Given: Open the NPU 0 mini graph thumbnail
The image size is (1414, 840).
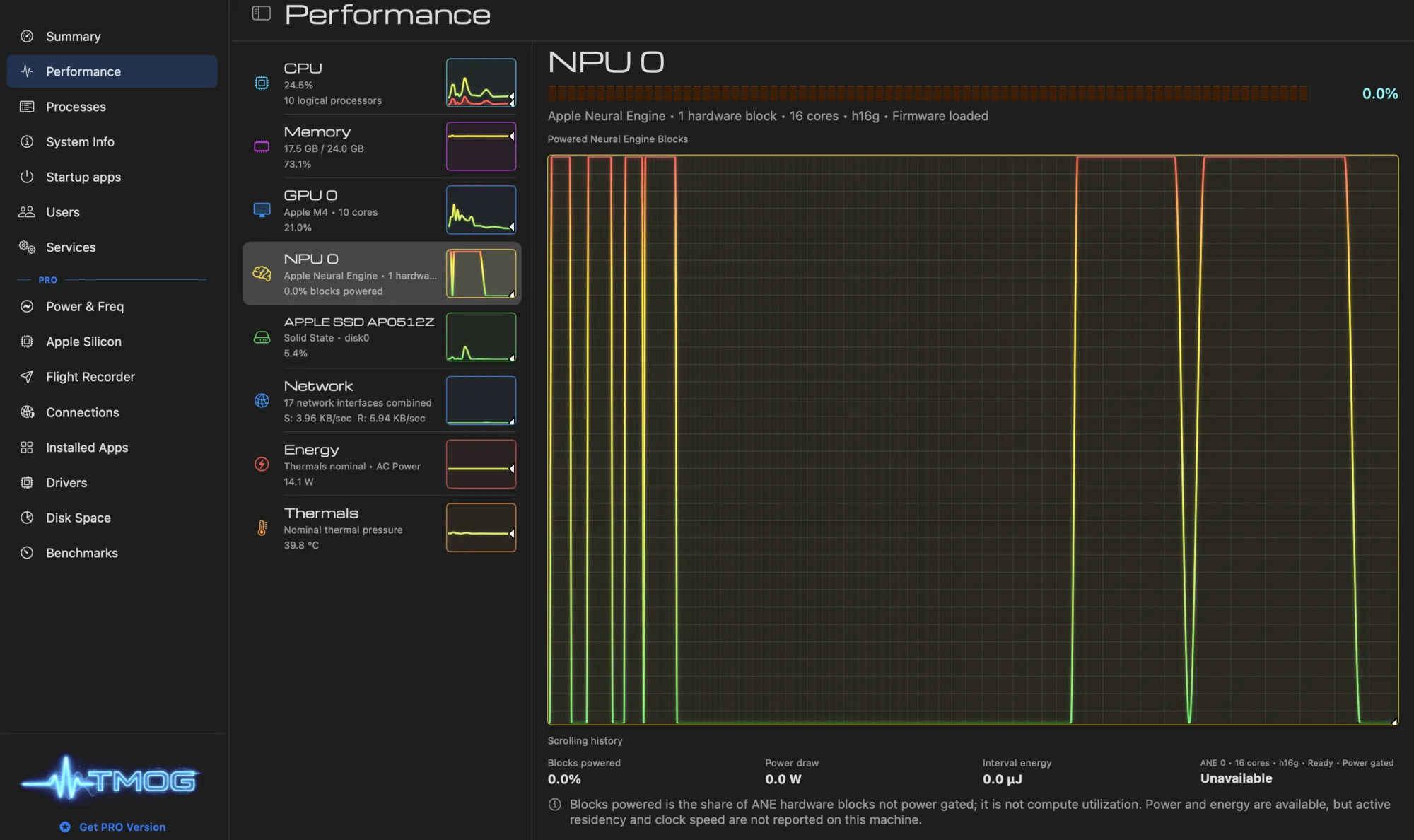Looking at the screenshot, I should (x=481, y=274).
